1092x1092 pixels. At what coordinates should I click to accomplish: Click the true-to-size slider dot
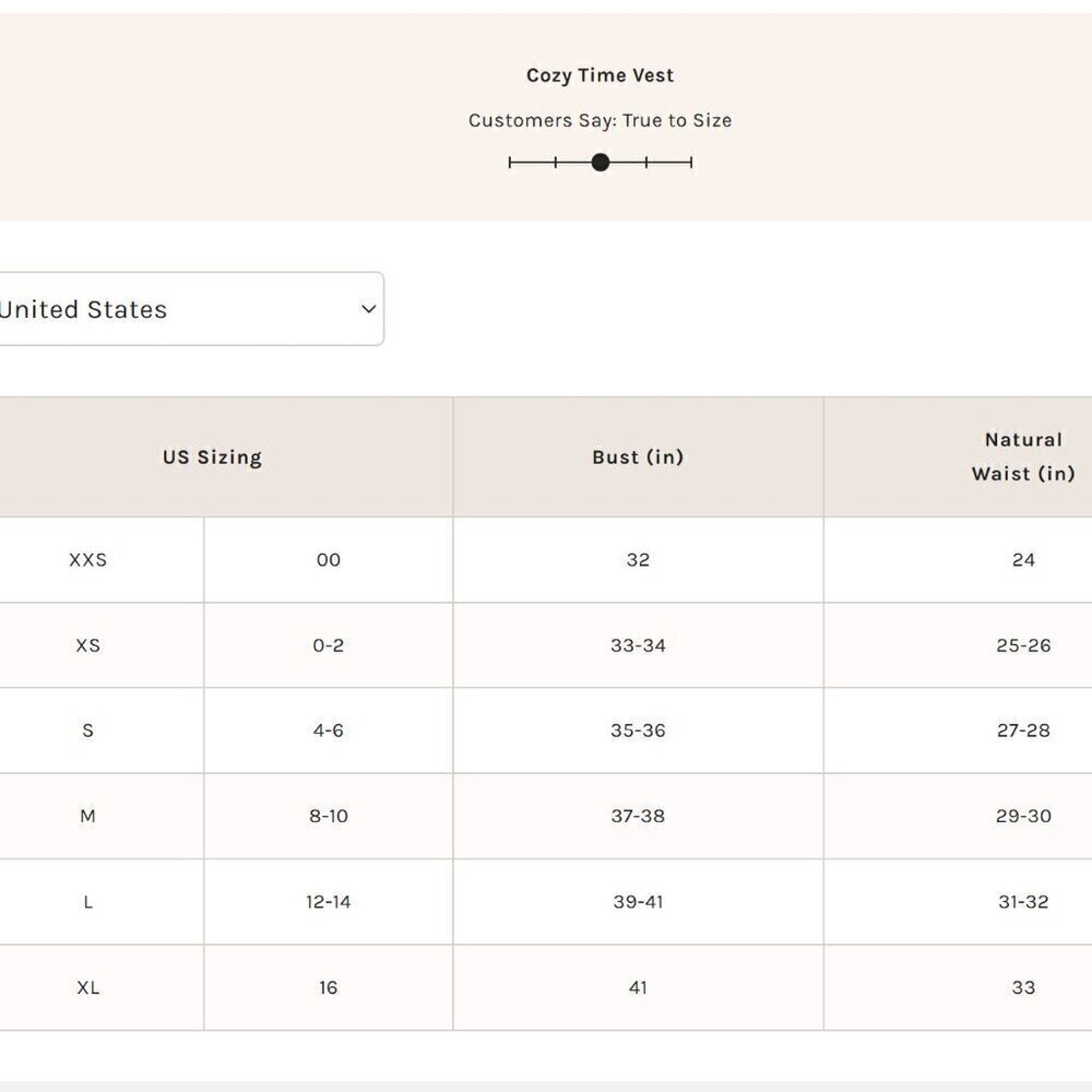[x=600, y=162]
